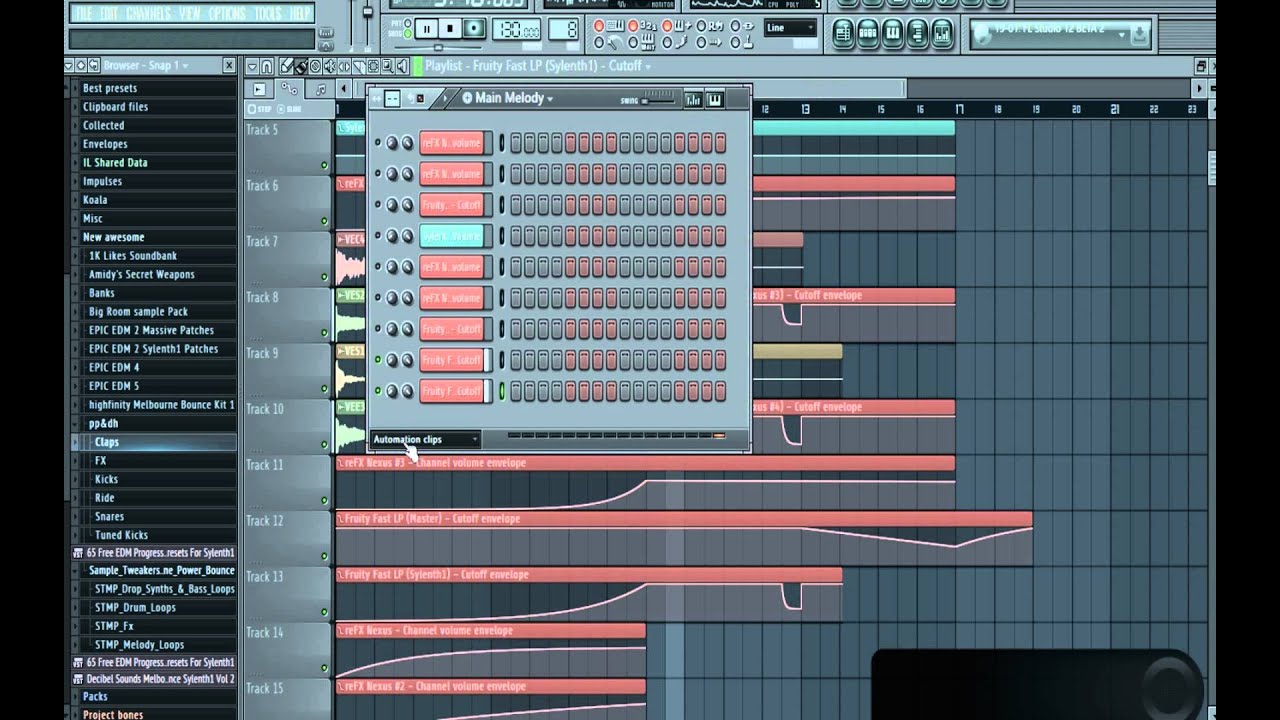Open the Playlist window via top toolbar button

point(844,33)
